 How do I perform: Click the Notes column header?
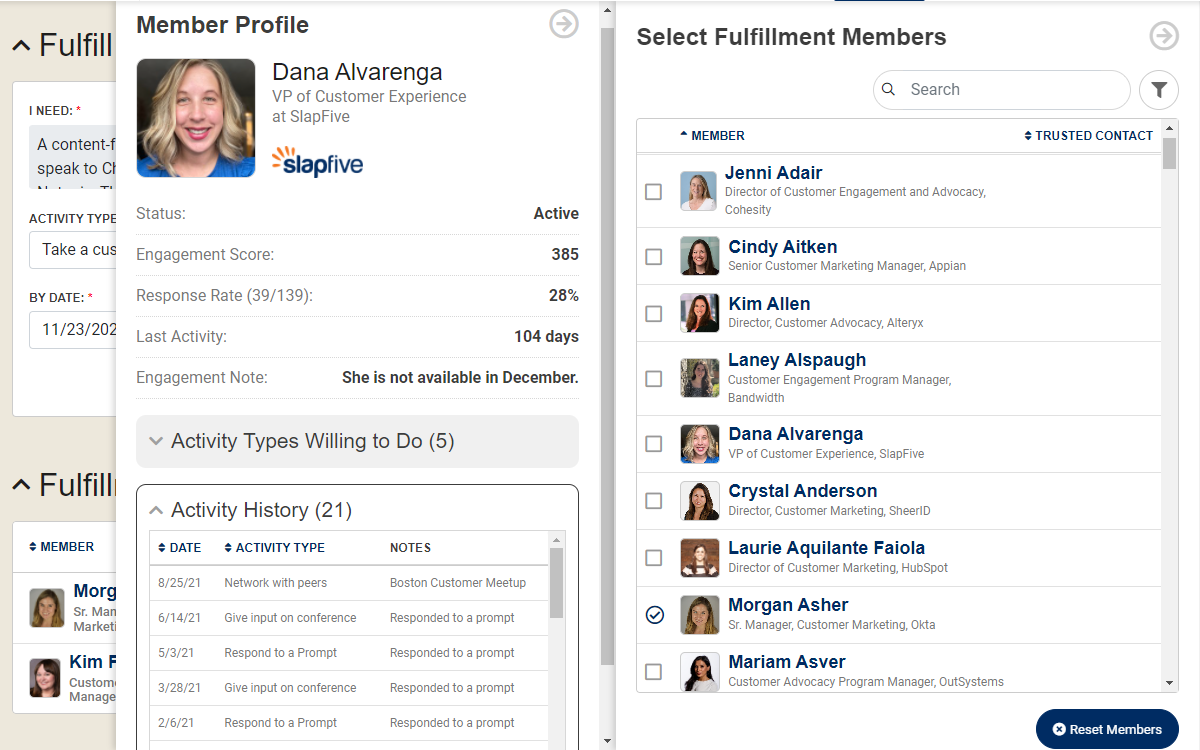[410, 548]
